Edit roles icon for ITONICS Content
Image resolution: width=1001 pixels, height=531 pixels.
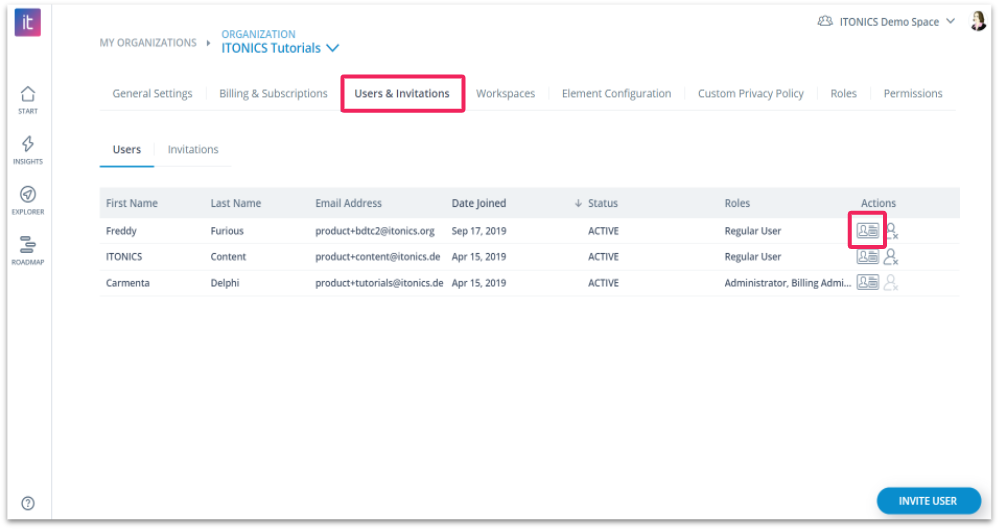868,257
